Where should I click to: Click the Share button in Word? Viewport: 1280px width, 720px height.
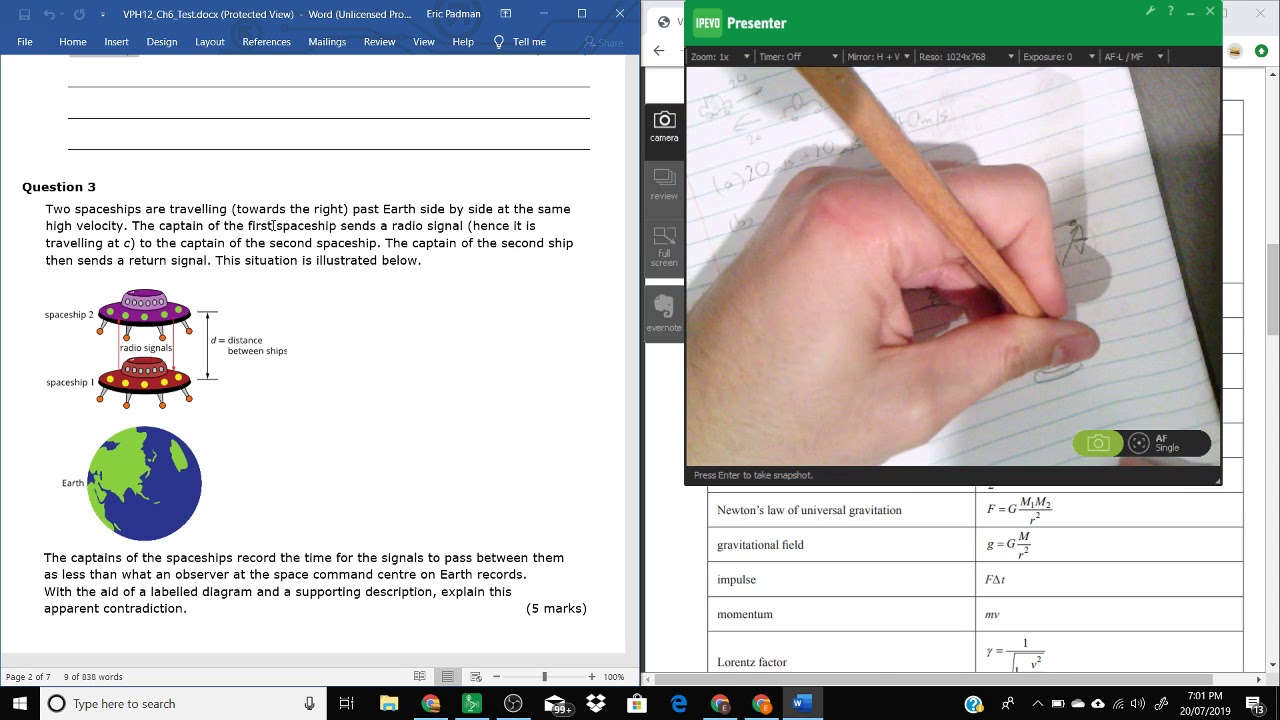click(603, 42)
